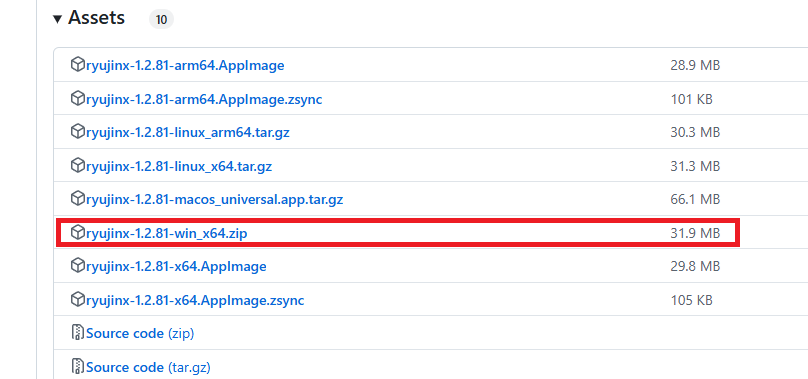This screenshot has height=379, width=808.
Task: Click zip file icon beside Source code (tar.gz)
Action: (77, 367)
